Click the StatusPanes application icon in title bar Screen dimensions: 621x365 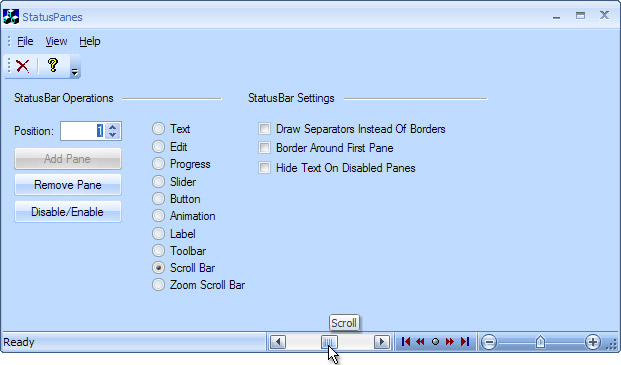coord(11,17)
